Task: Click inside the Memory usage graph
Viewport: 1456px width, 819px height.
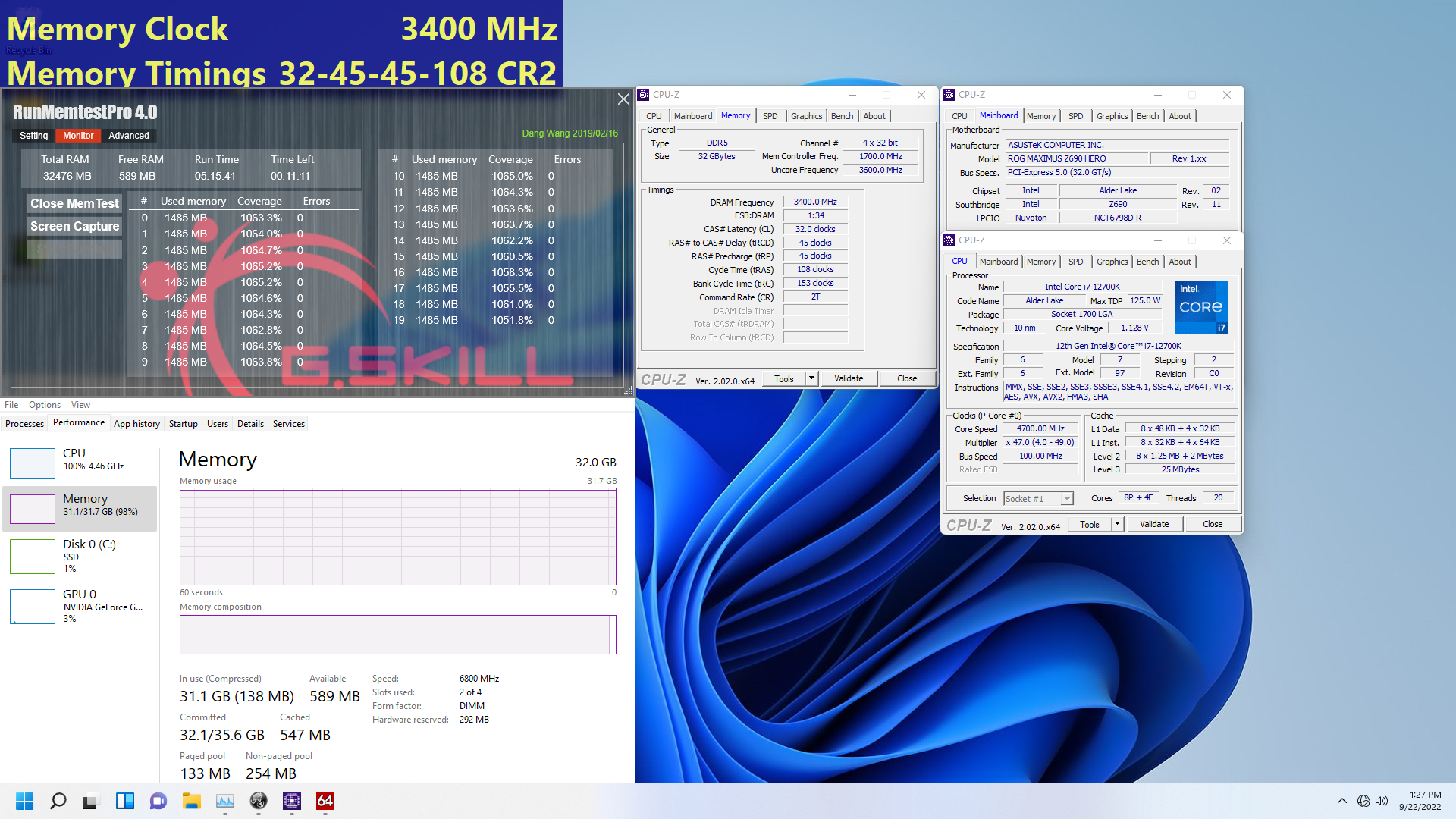Action: tap(398, 538)
